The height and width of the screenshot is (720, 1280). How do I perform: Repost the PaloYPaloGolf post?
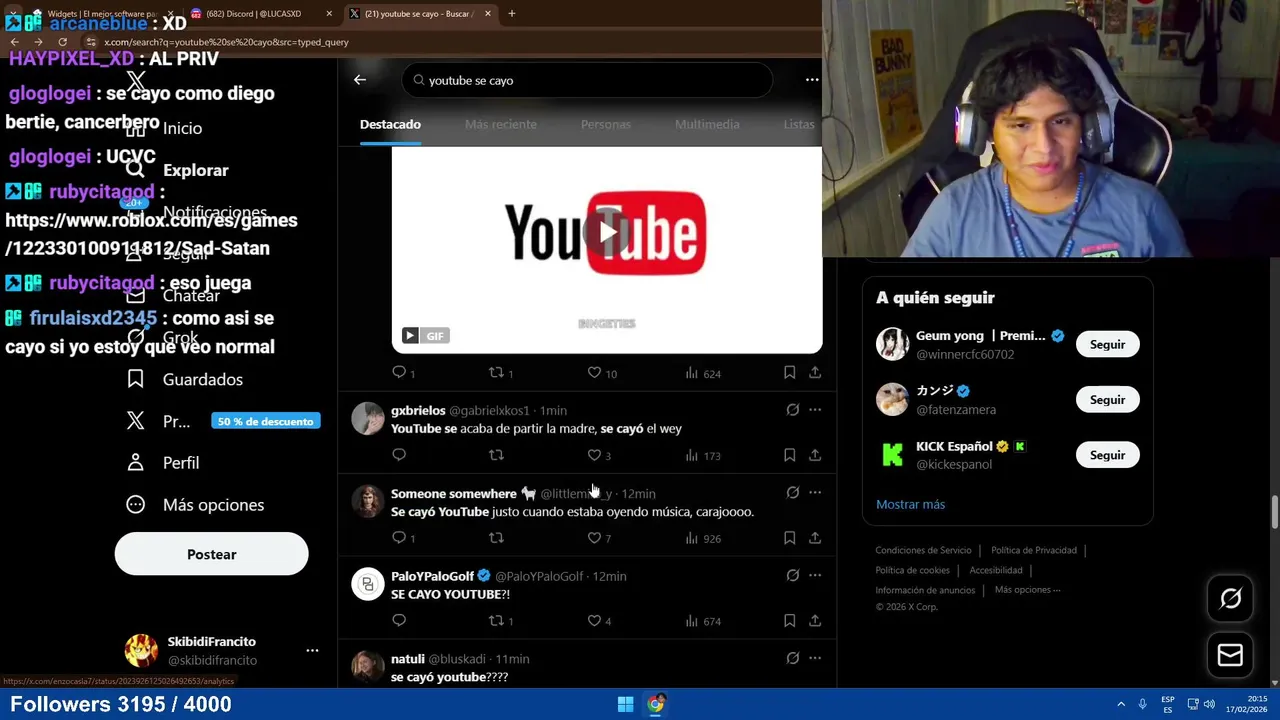pos(496,620)
